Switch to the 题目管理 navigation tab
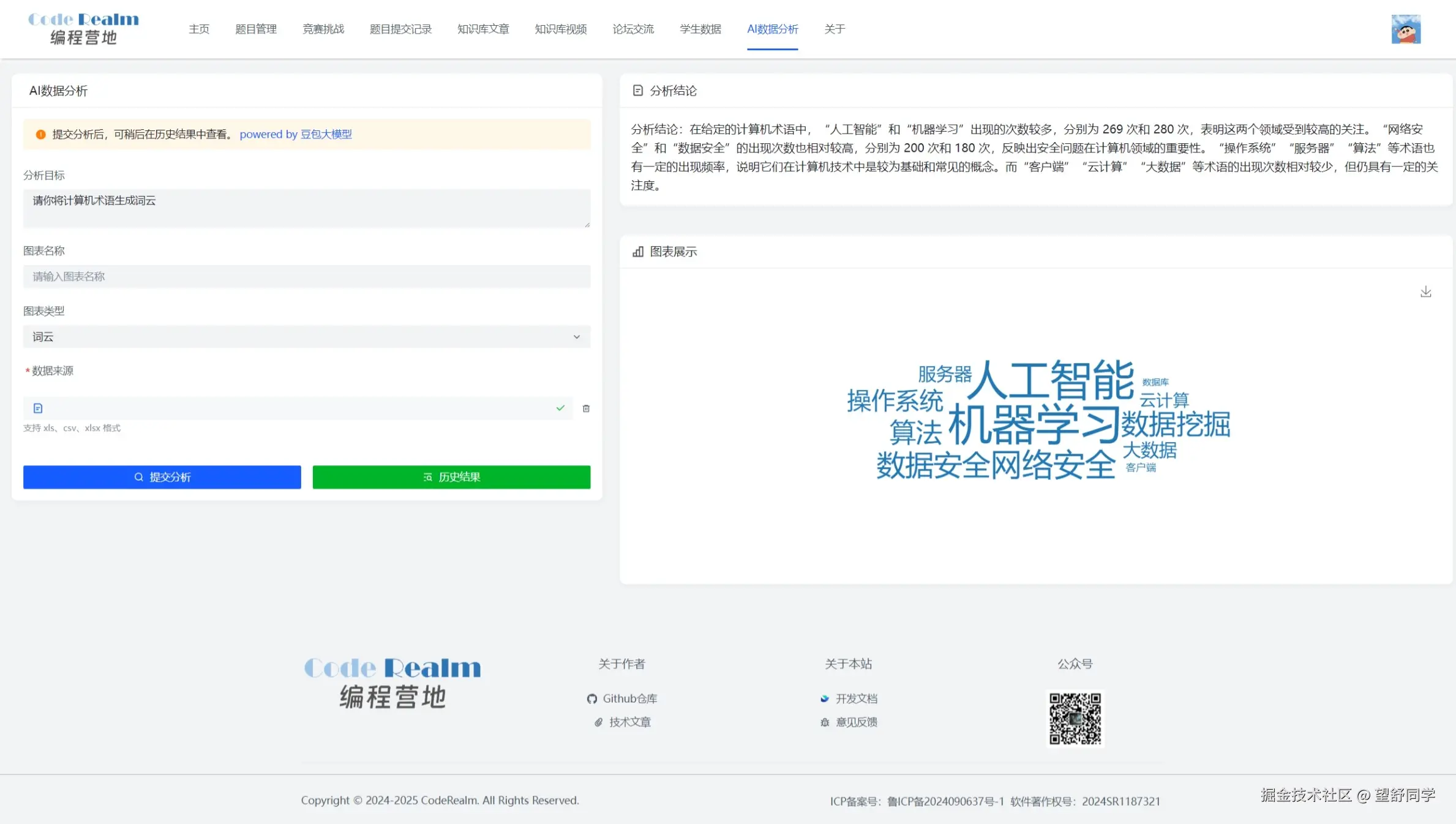This screenshot has width=1456, height=824. click(x=256, y=29)
